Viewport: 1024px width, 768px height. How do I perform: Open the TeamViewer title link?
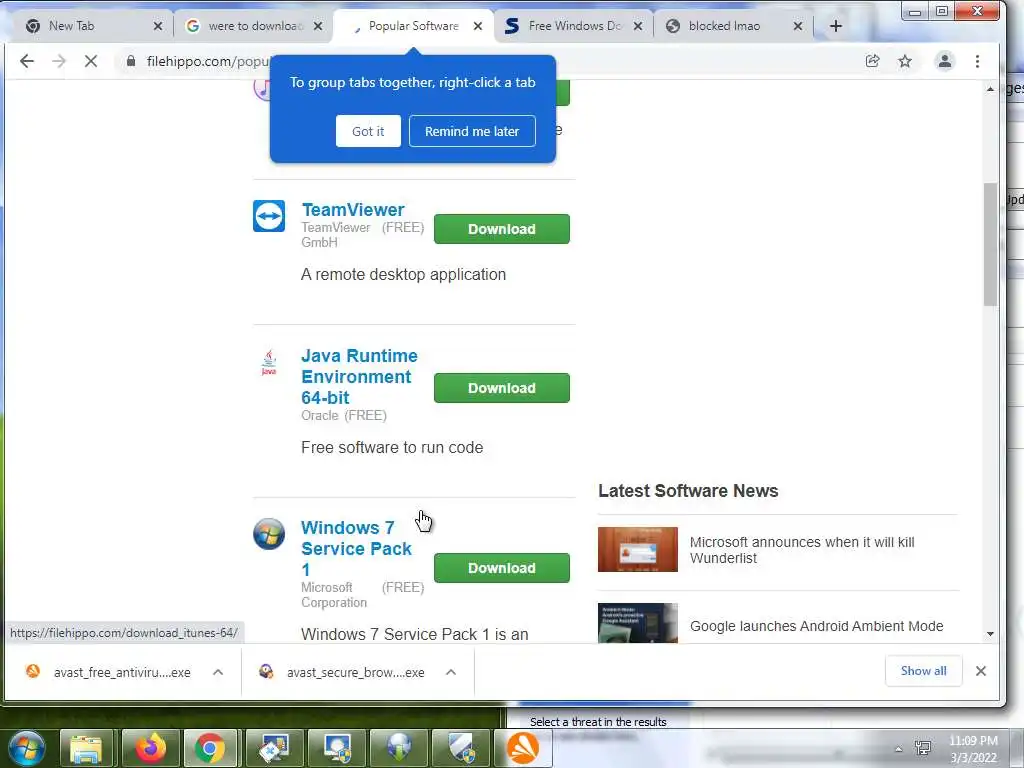point(353,210)
